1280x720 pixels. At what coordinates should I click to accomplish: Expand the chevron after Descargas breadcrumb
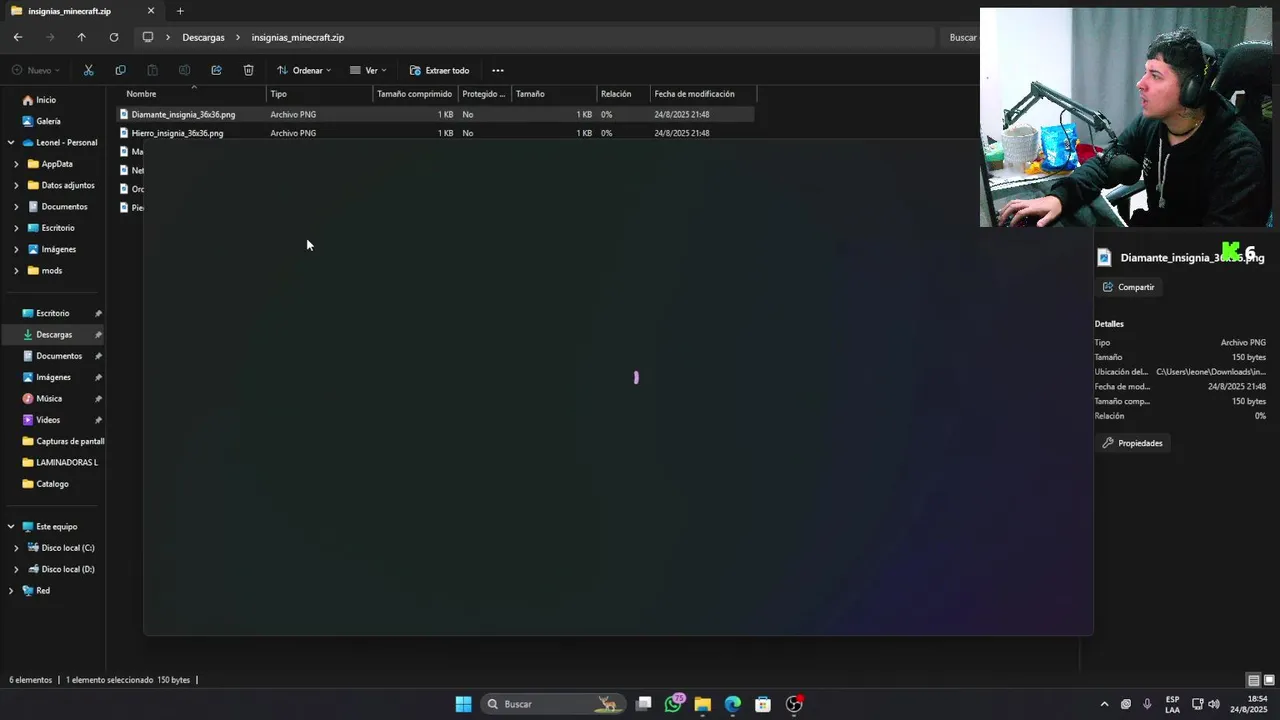tap(238, 37)
